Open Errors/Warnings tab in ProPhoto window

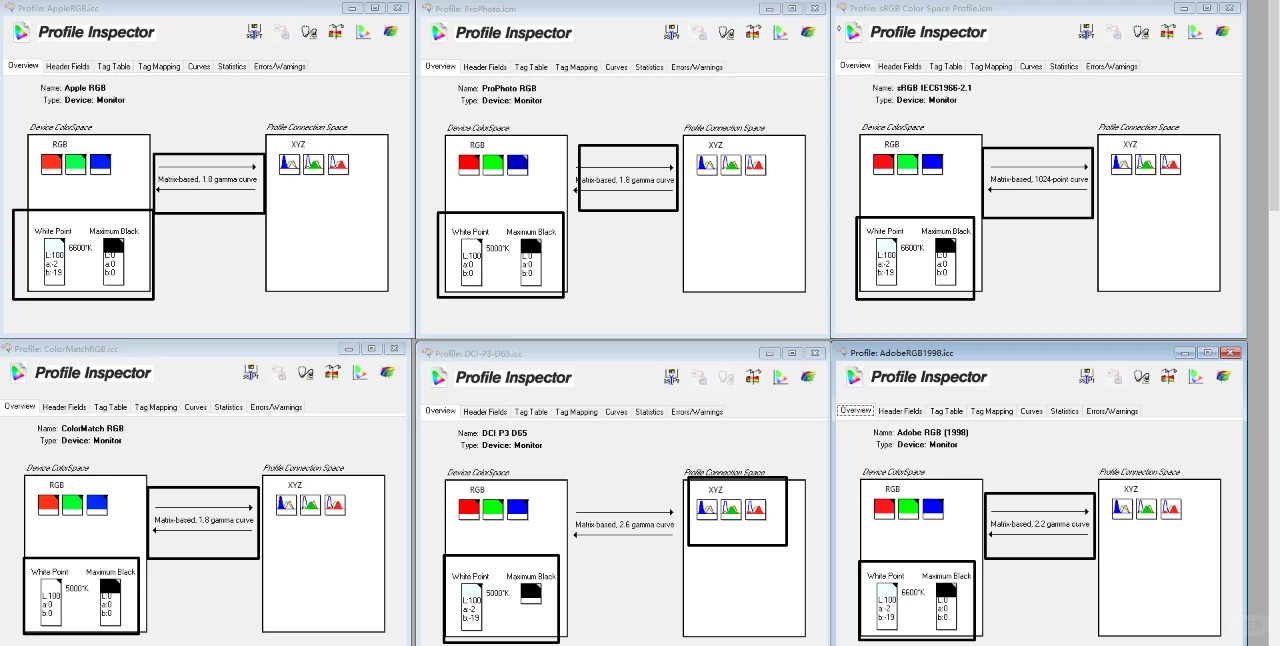click(x=697, y=67)
